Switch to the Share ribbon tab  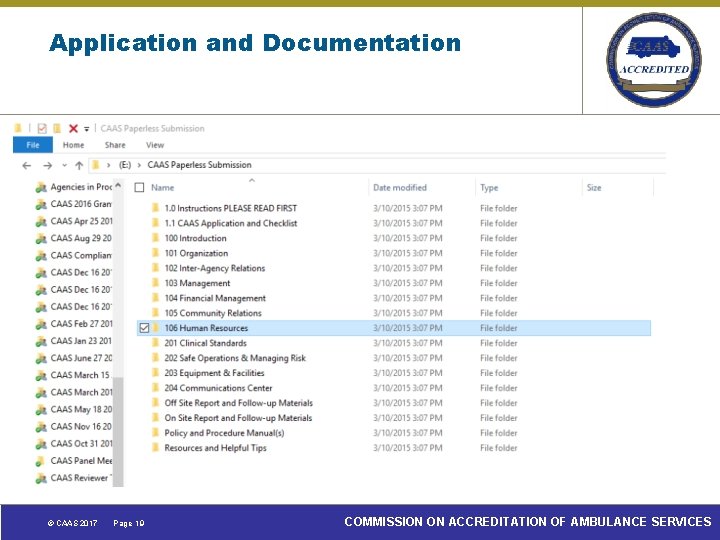pyautogui.click(x=115, y=145)
